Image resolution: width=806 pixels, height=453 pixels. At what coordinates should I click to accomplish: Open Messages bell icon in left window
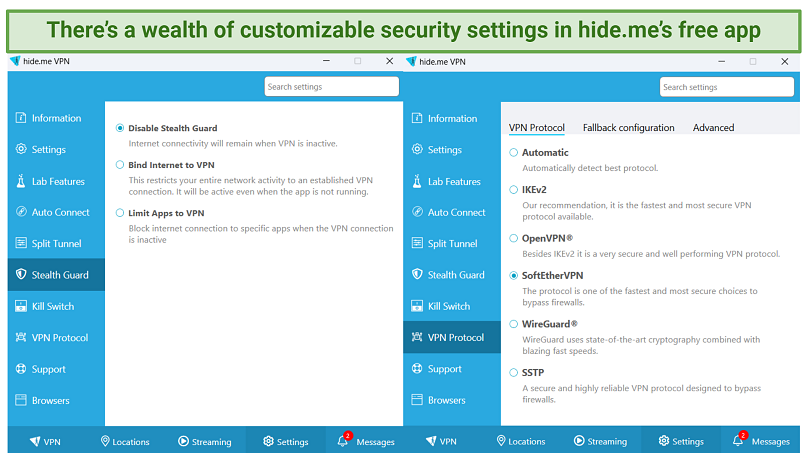(x=343, y=441)
